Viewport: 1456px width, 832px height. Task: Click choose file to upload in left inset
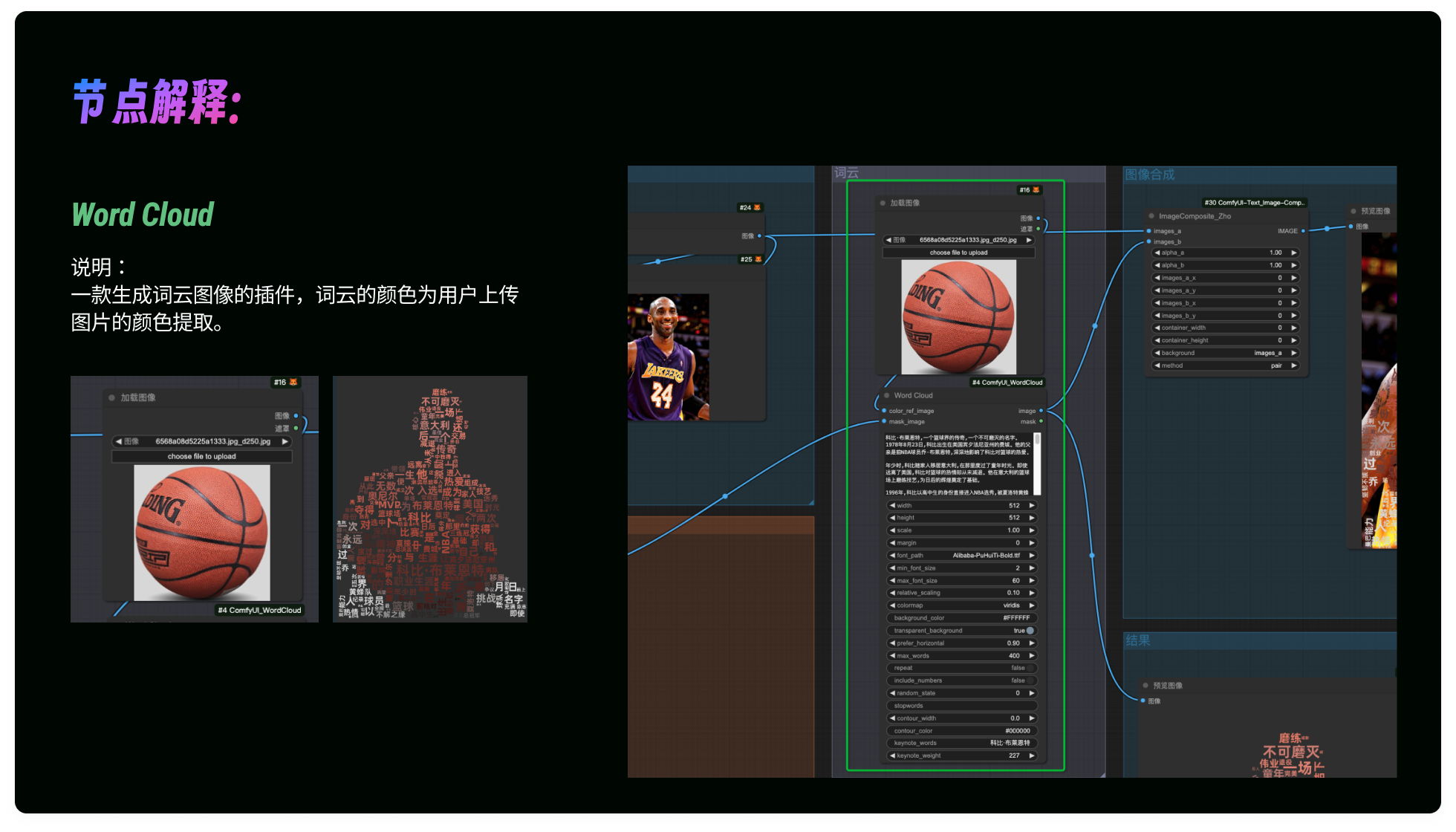(201, 456)
